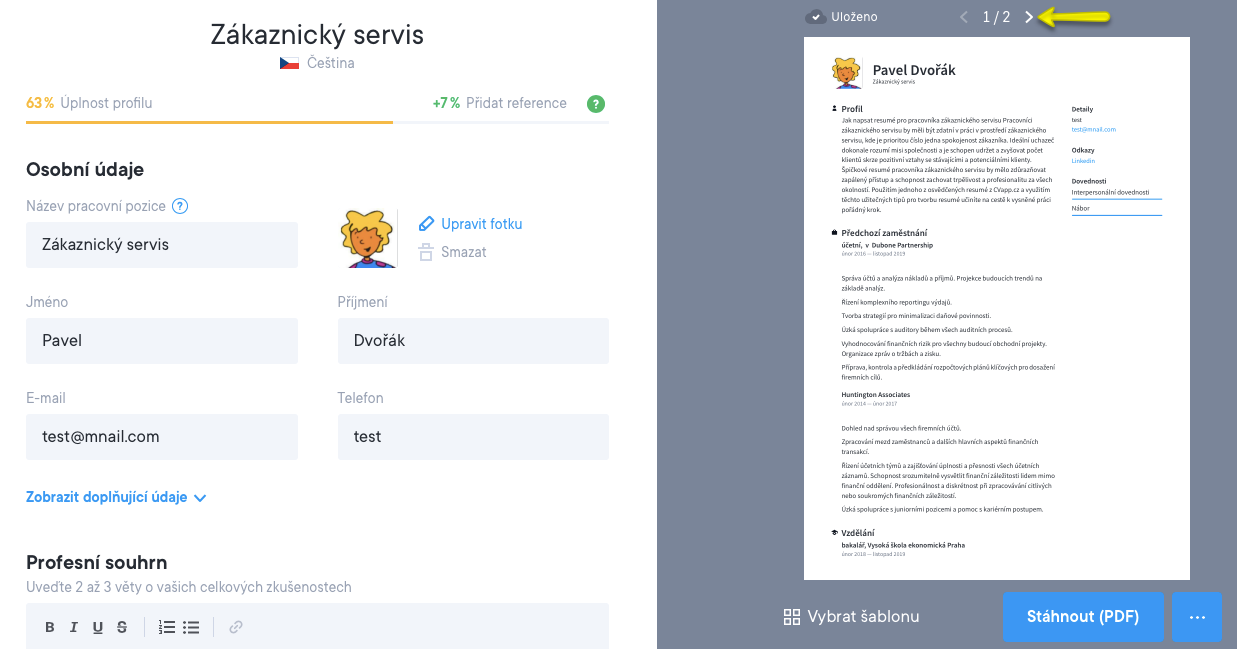Click the Bold formatting icon

(50, 627)
